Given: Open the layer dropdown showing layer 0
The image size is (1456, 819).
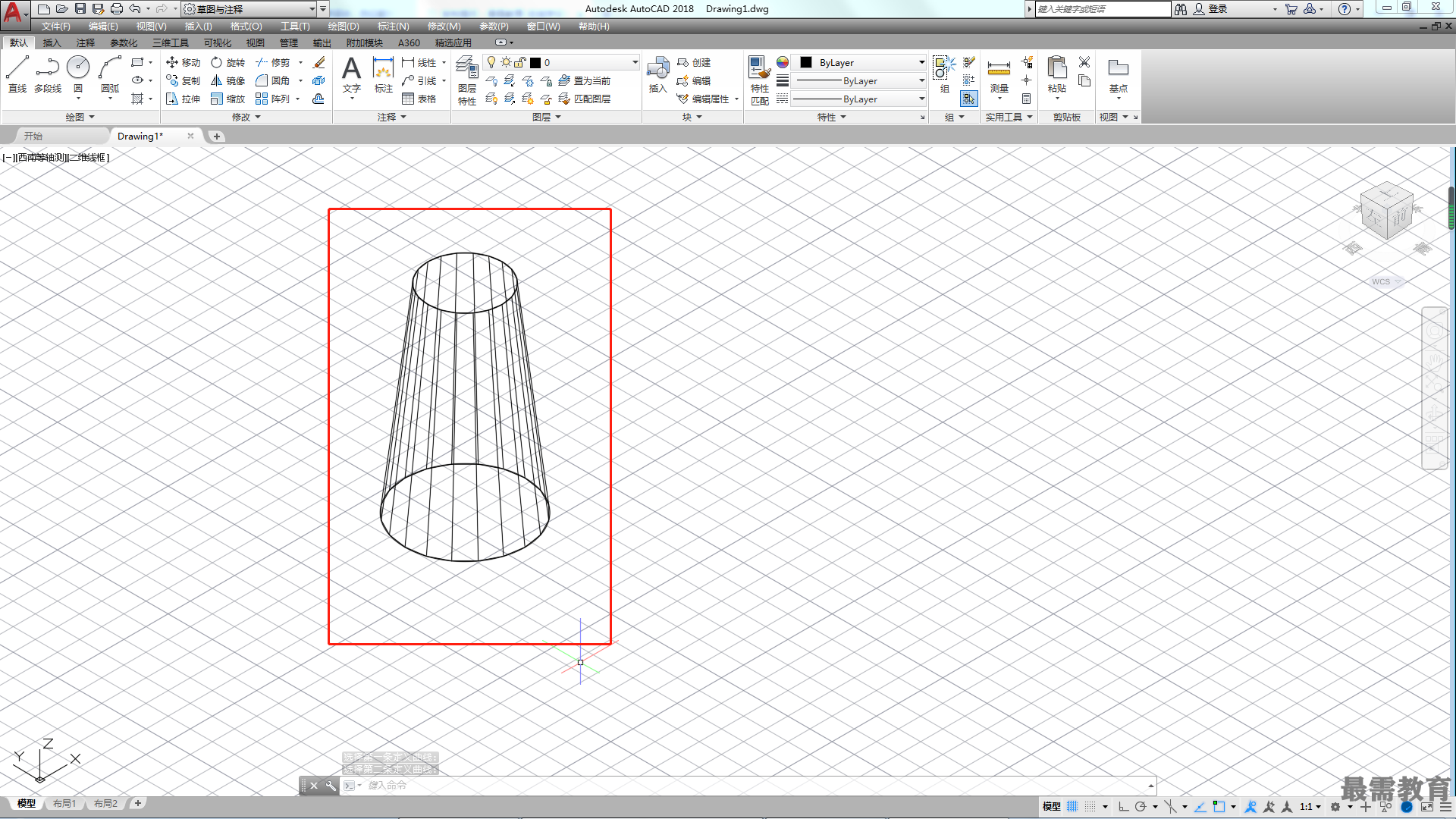Looking at the screenshot, I should [561, 62].
